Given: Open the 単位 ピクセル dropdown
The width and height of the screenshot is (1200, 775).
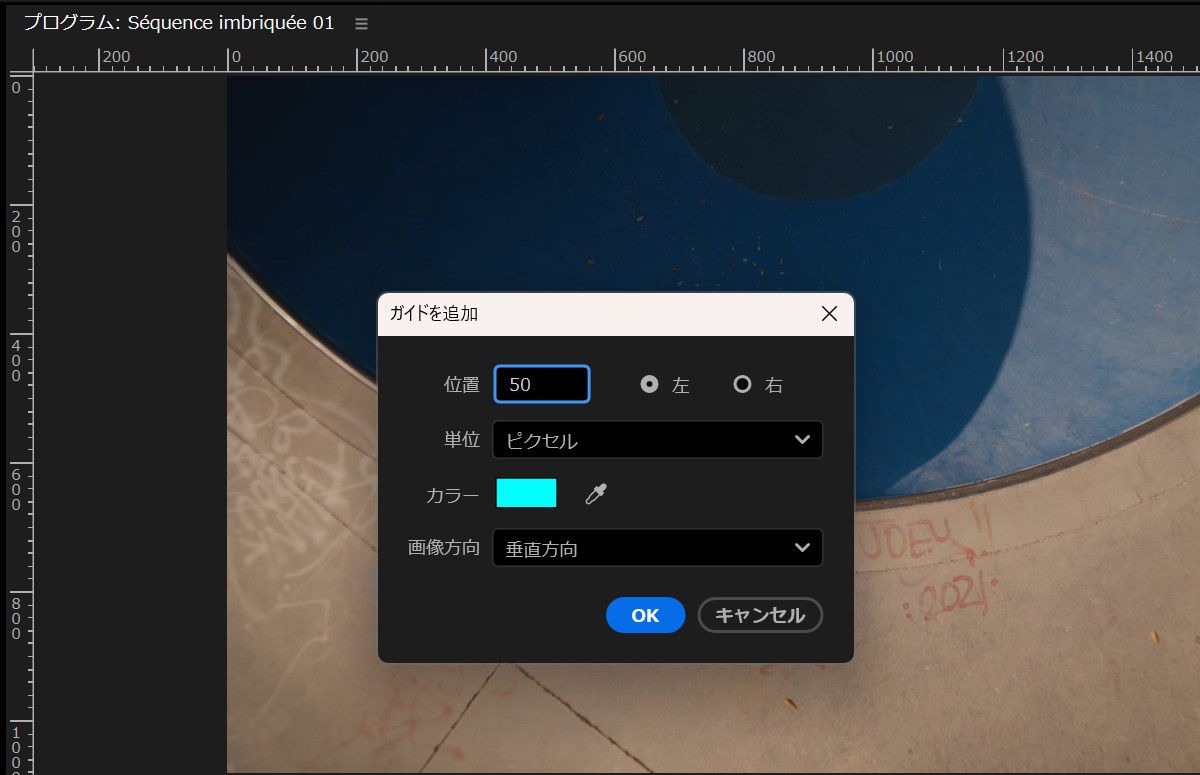Looking at the screenshot, I should (658, 440).
